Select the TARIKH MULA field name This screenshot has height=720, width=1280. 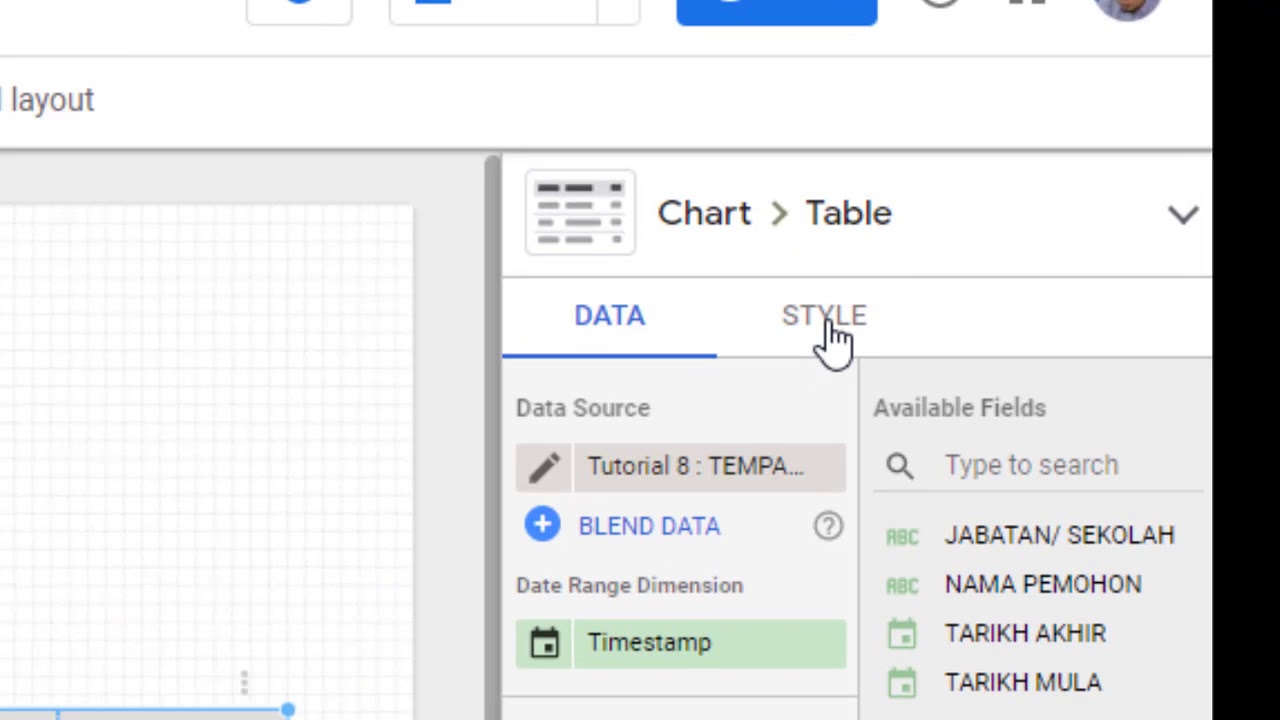[1022, 683]
